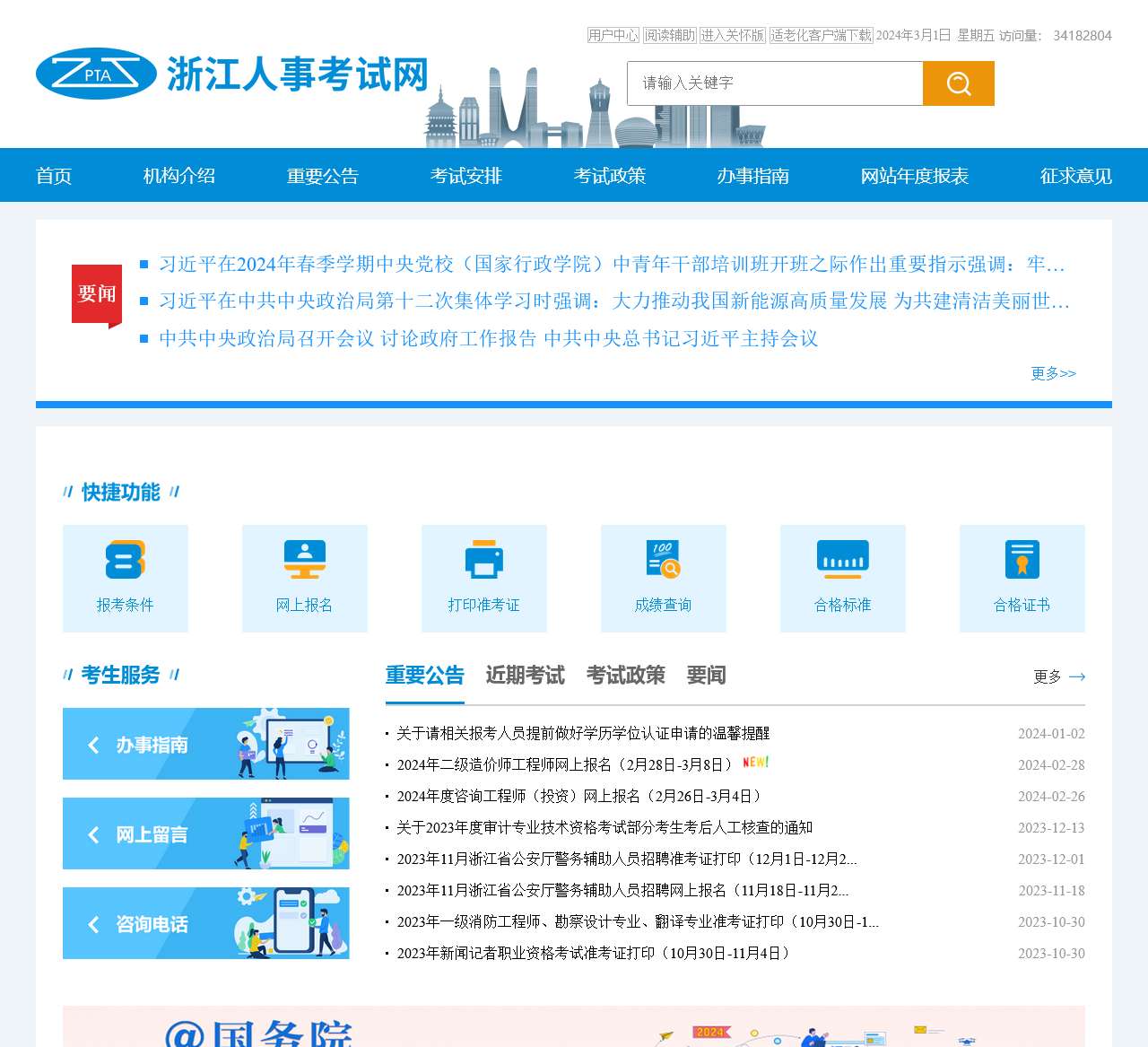Open 考试安排 in the navigation bar
Viewport: 1148px width, 1047px height.
(x=465, y=176)
